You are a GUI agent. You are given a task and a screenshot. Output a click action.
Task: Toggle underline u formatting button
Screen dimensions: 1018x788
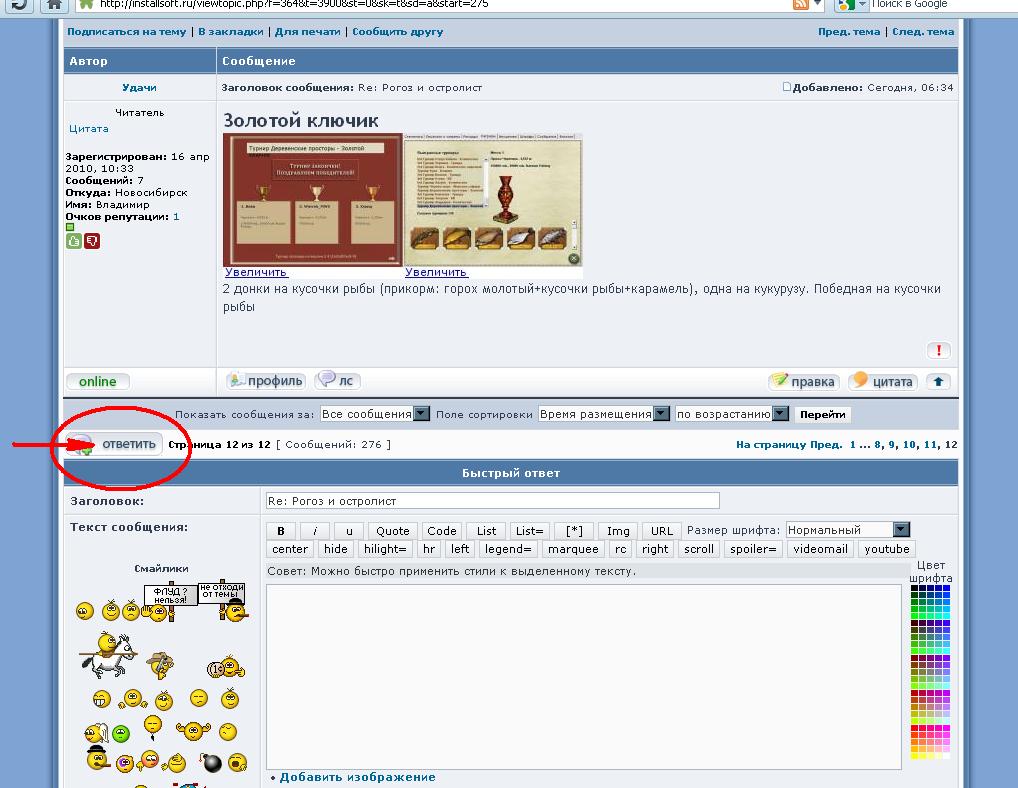349,531
